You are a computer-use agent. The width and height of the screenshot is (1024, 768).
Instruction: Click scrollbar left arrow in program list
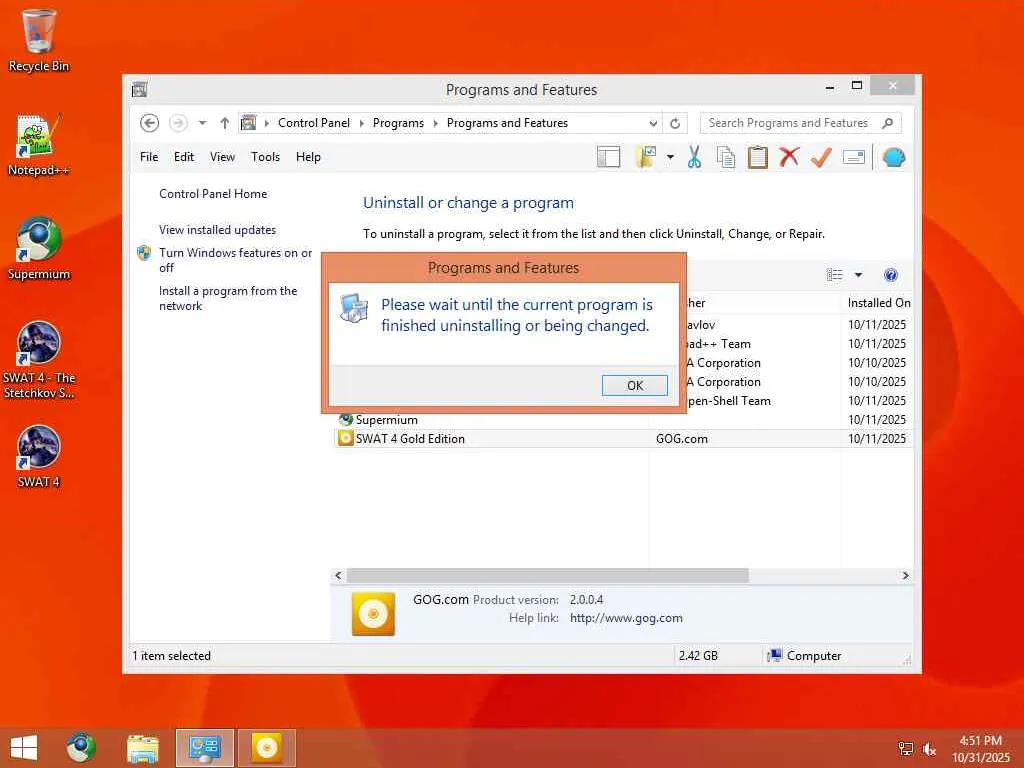tap(338, 575)
